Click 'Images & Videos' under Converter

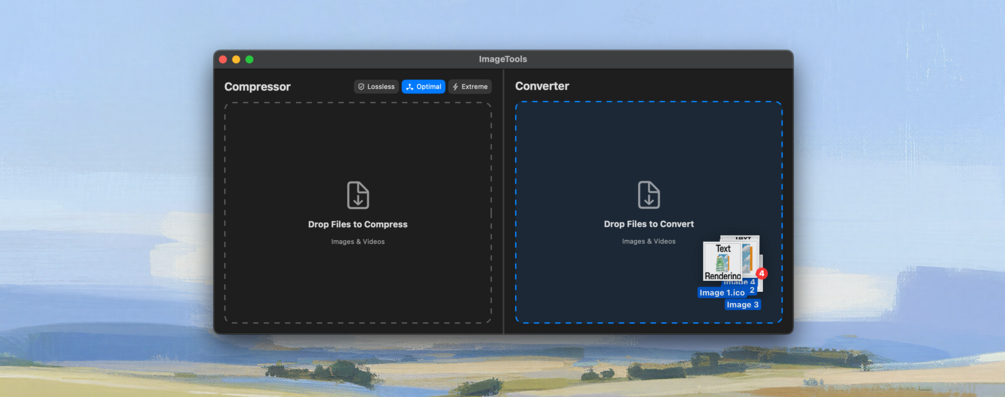[x=649, y=241]
